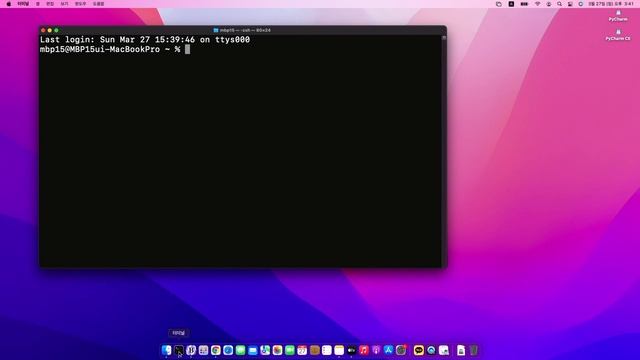Open System Preferences gear in the Dock
The width and height of the screenshot is (640, 360).
[401, 350]
